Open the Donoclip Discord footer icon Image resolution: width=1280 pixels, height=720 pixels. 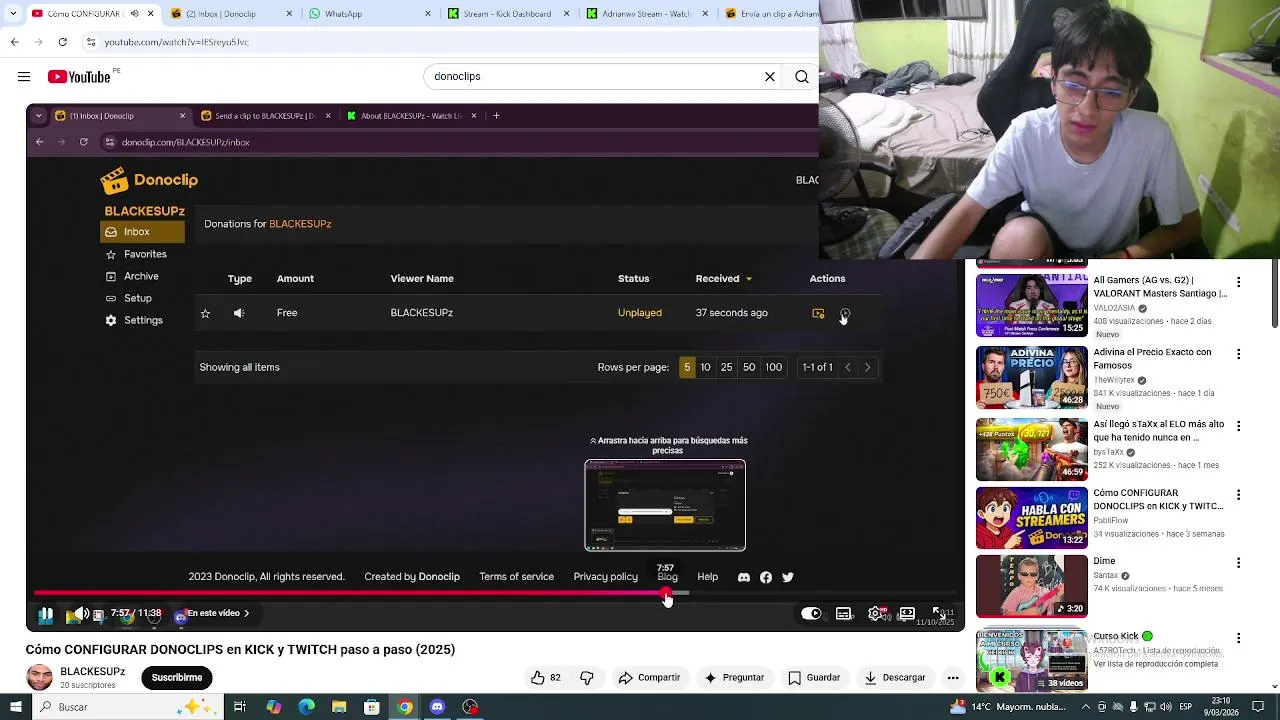pyautogui.click(x=743, y=577)
